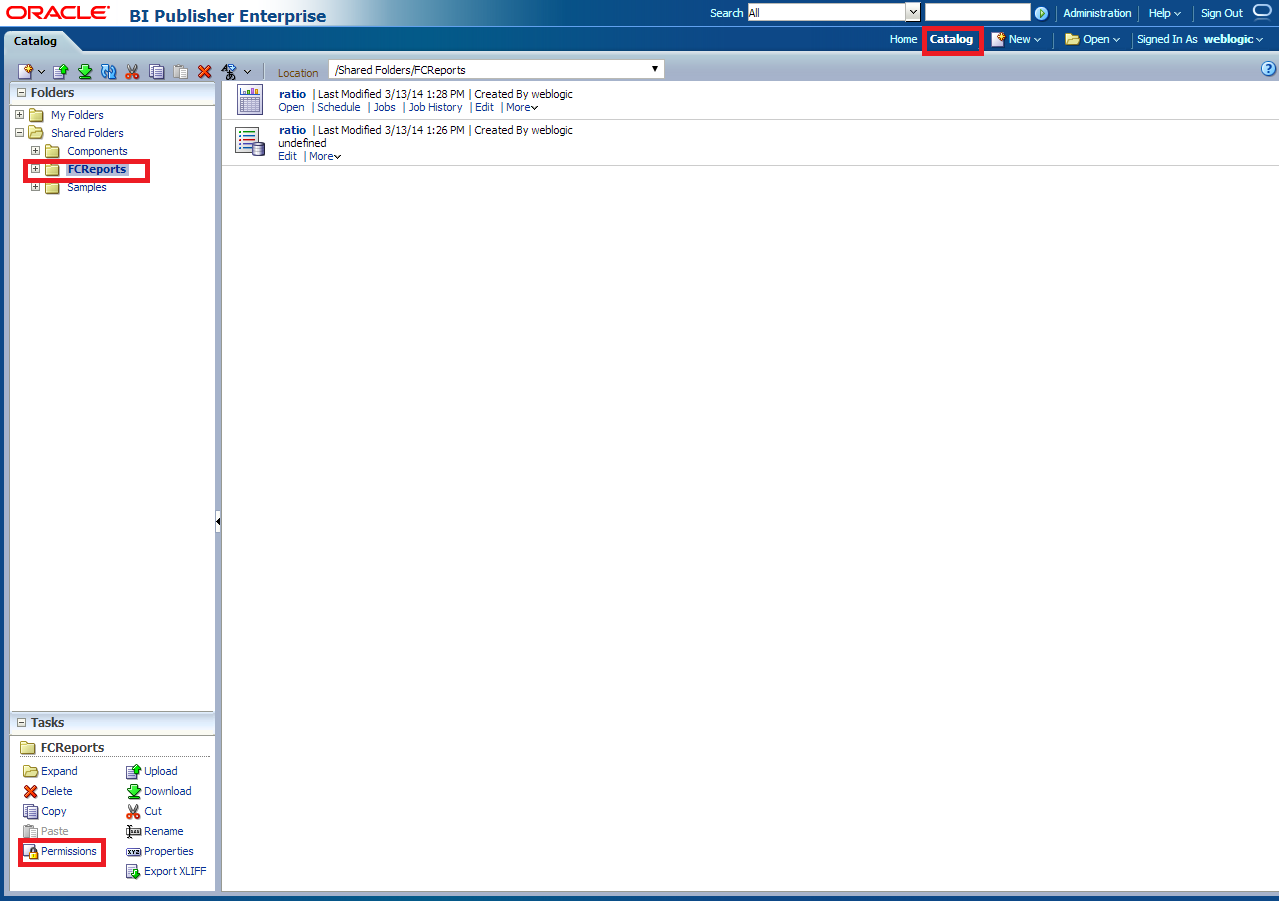Click Jobs under the ratio report
Screen dimensions: 1280x907
385,107
